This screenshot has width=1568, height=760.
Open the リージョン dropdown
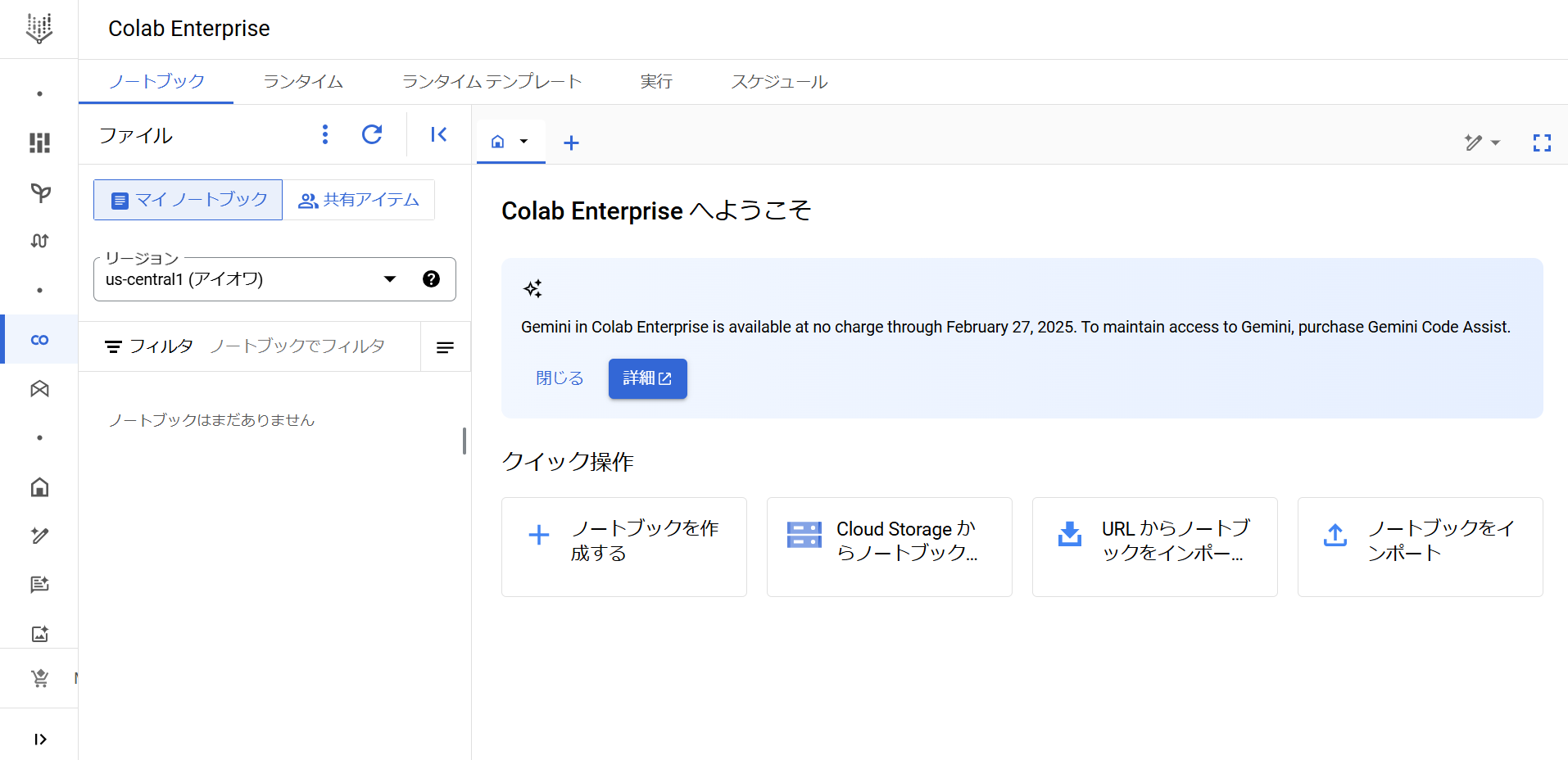click(389, 278)
